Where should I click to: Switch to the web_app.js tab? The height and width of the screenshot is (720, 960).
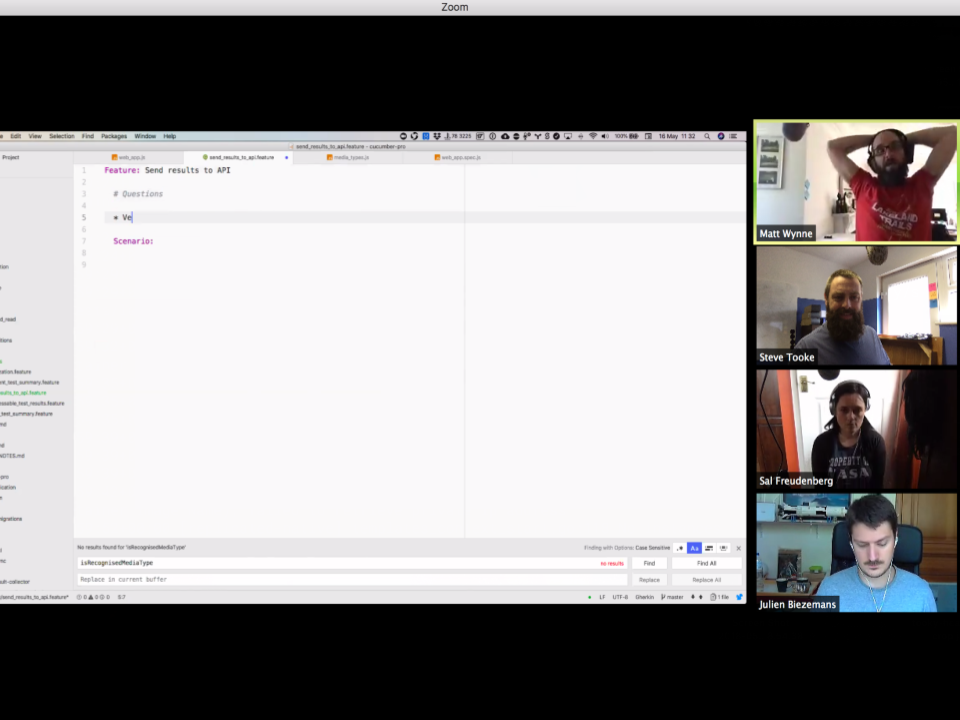pos(131,157)
